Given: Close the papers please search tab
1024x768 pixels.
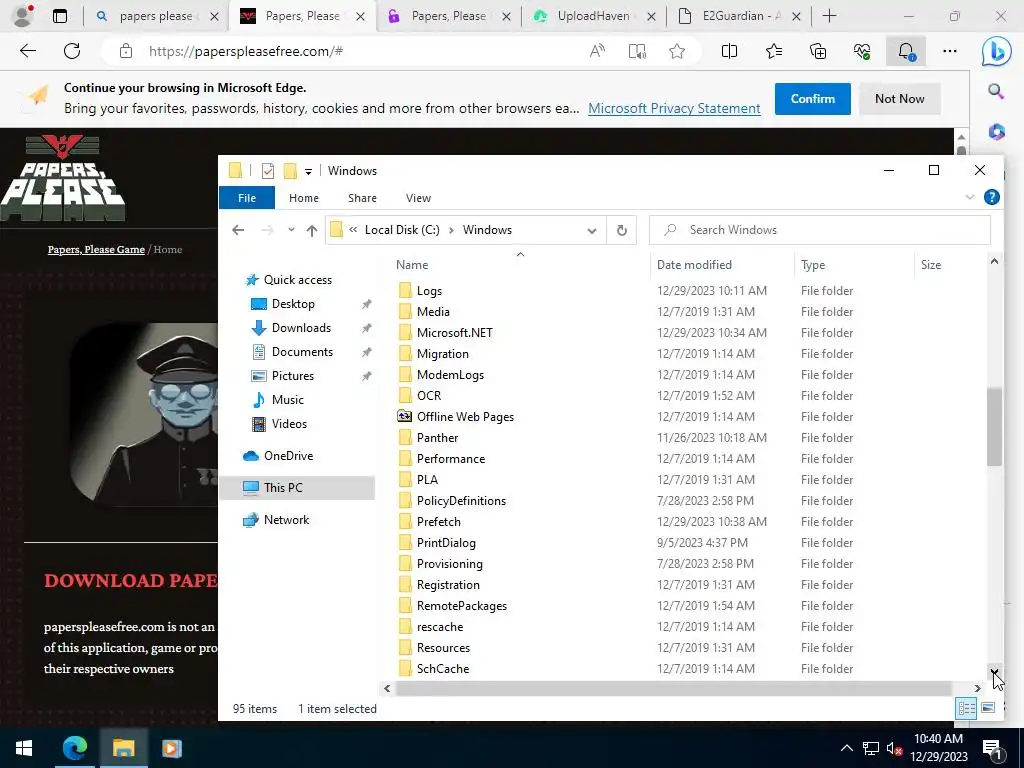Looking at the screenshot, I should 214,16.
